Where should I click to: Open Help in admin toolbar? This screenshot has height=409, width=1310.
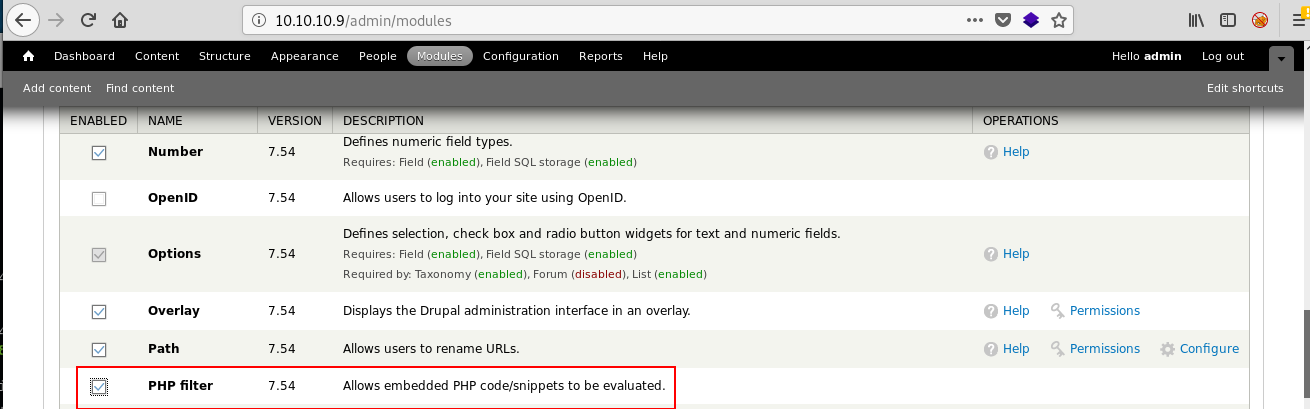point(655,56)
